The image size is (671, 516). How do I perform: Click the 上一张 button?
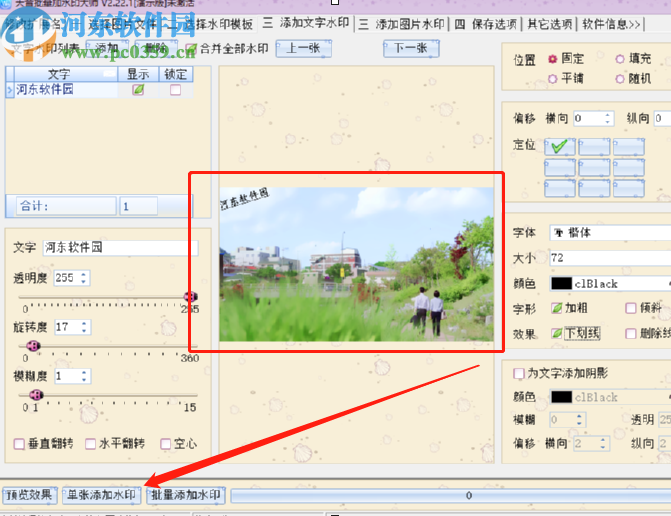pos(303,48)
